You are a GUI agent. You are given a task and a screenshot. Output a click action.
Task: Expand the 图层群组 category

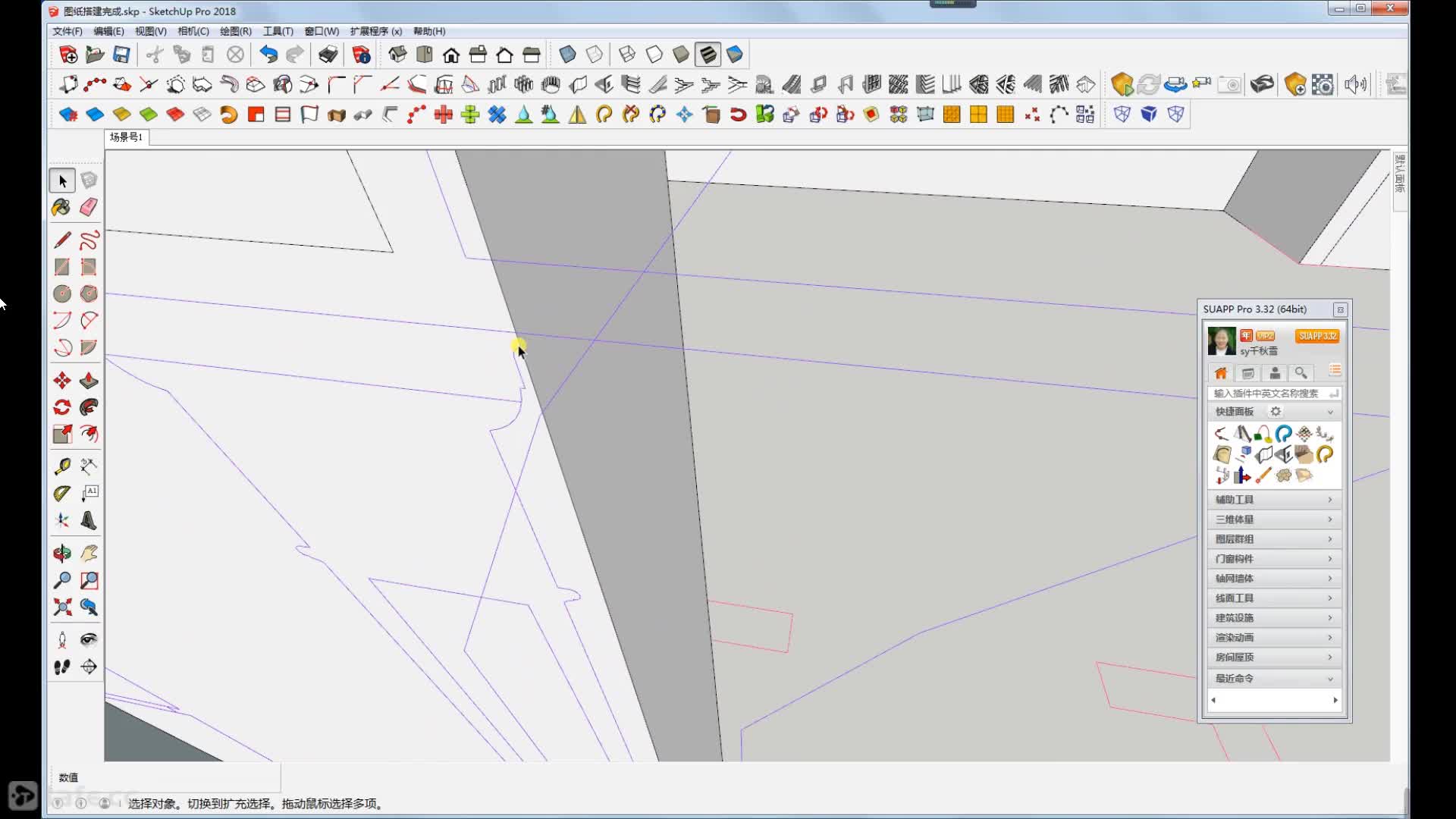1274,539
